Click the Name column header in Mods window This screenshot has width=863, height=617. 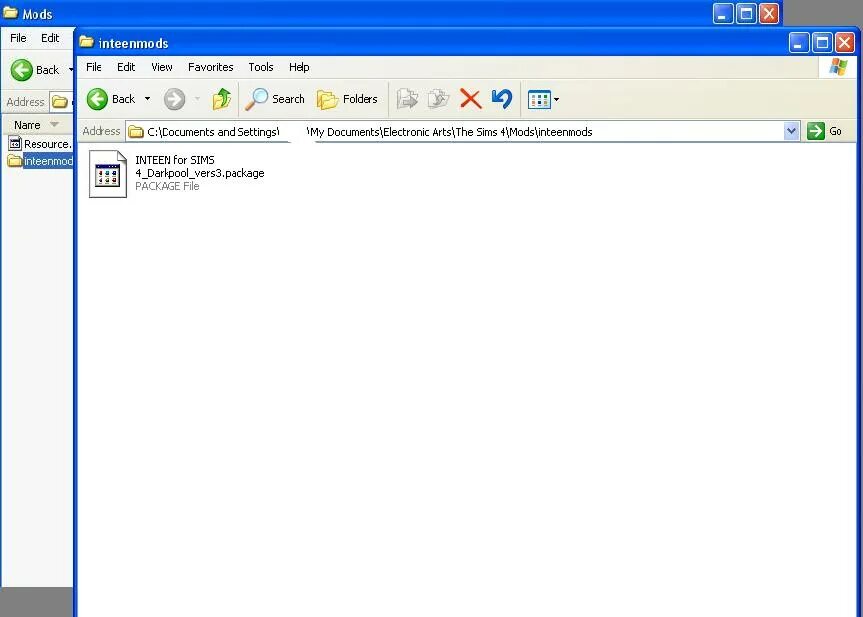click(37, 125)
